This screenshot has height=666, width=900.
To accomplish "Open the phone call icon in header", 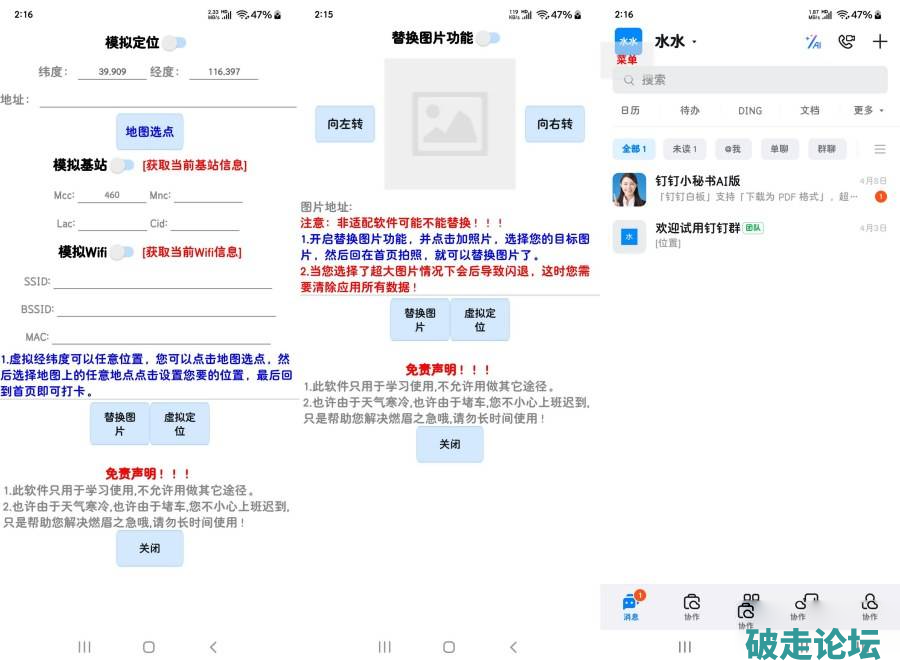I will 847,41.
